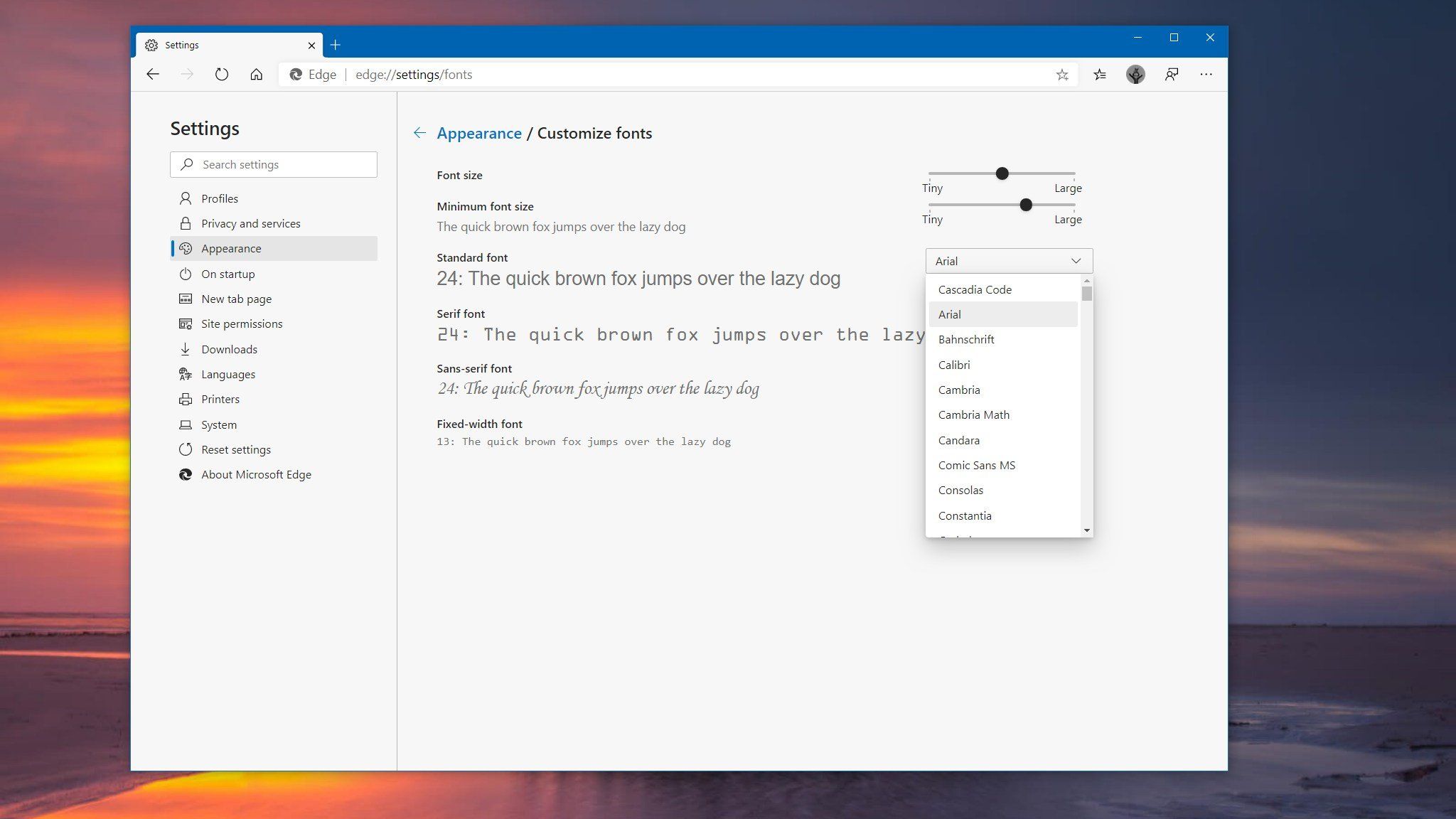Open On startup settings
Image resolution: width=1456 pixels, height=819 pixels.
(x=274, y=274)
